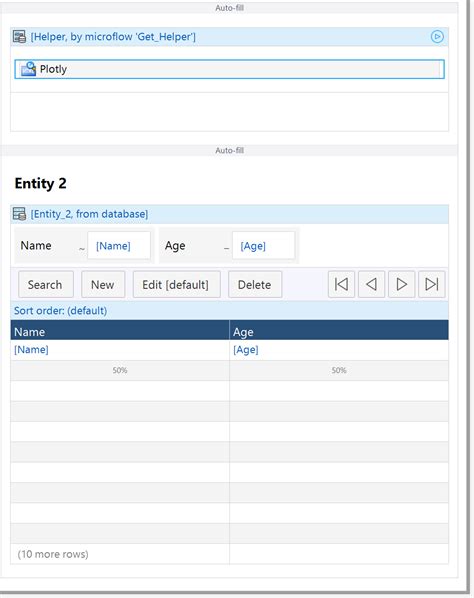Image resolution: width=474 pixels, height=598 pixels.
Task: Select the Plotly widget icon
Action: (x=28, y=69)
